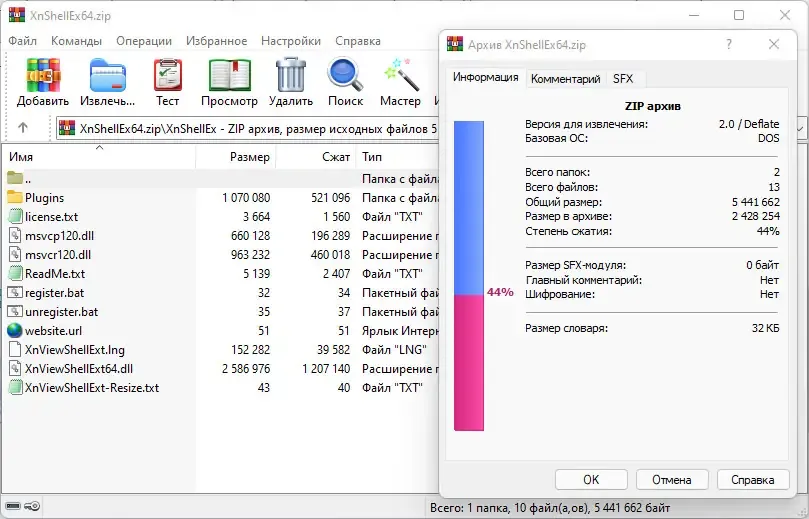Switch to the SFX tab

click(623, 79)
